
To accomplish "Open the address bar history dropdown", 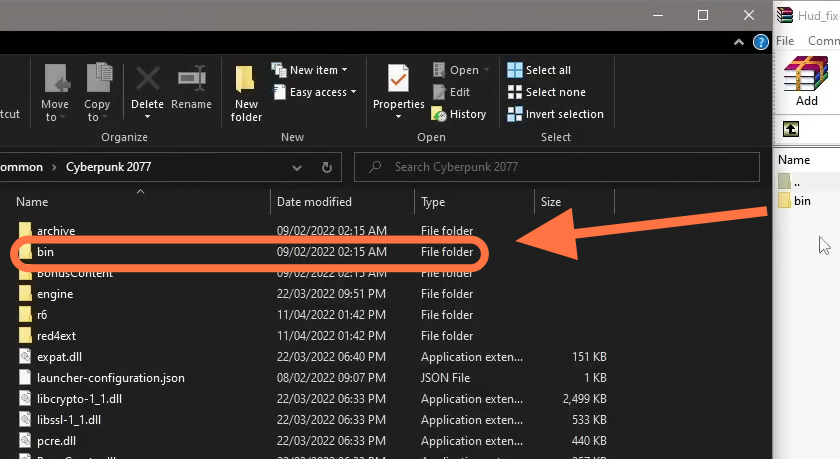I will point(297,168).
